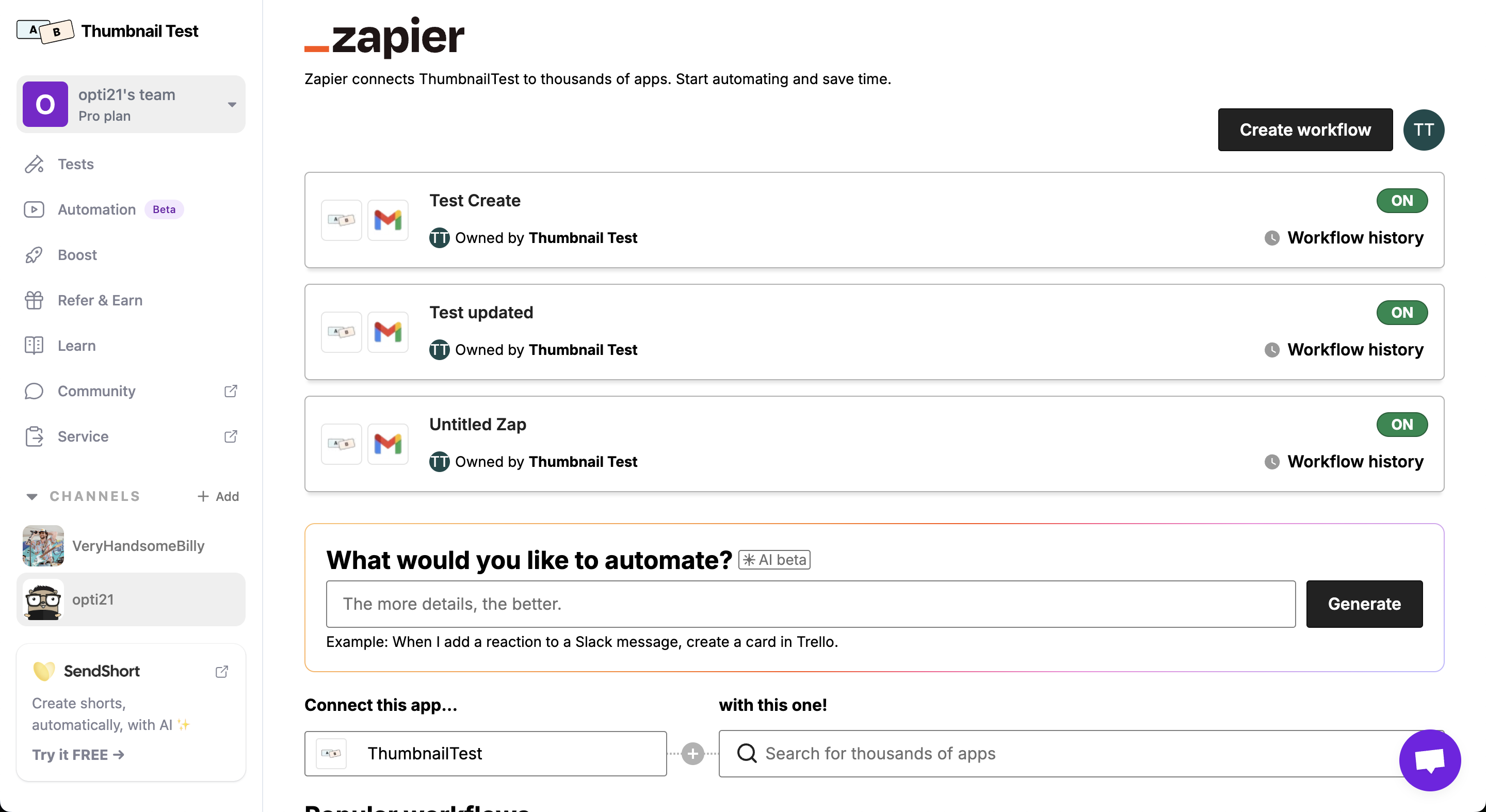This screenshot has height=812, width=1486.
Task: Open the Boost rocket icon
Action: tap(34, 255)
